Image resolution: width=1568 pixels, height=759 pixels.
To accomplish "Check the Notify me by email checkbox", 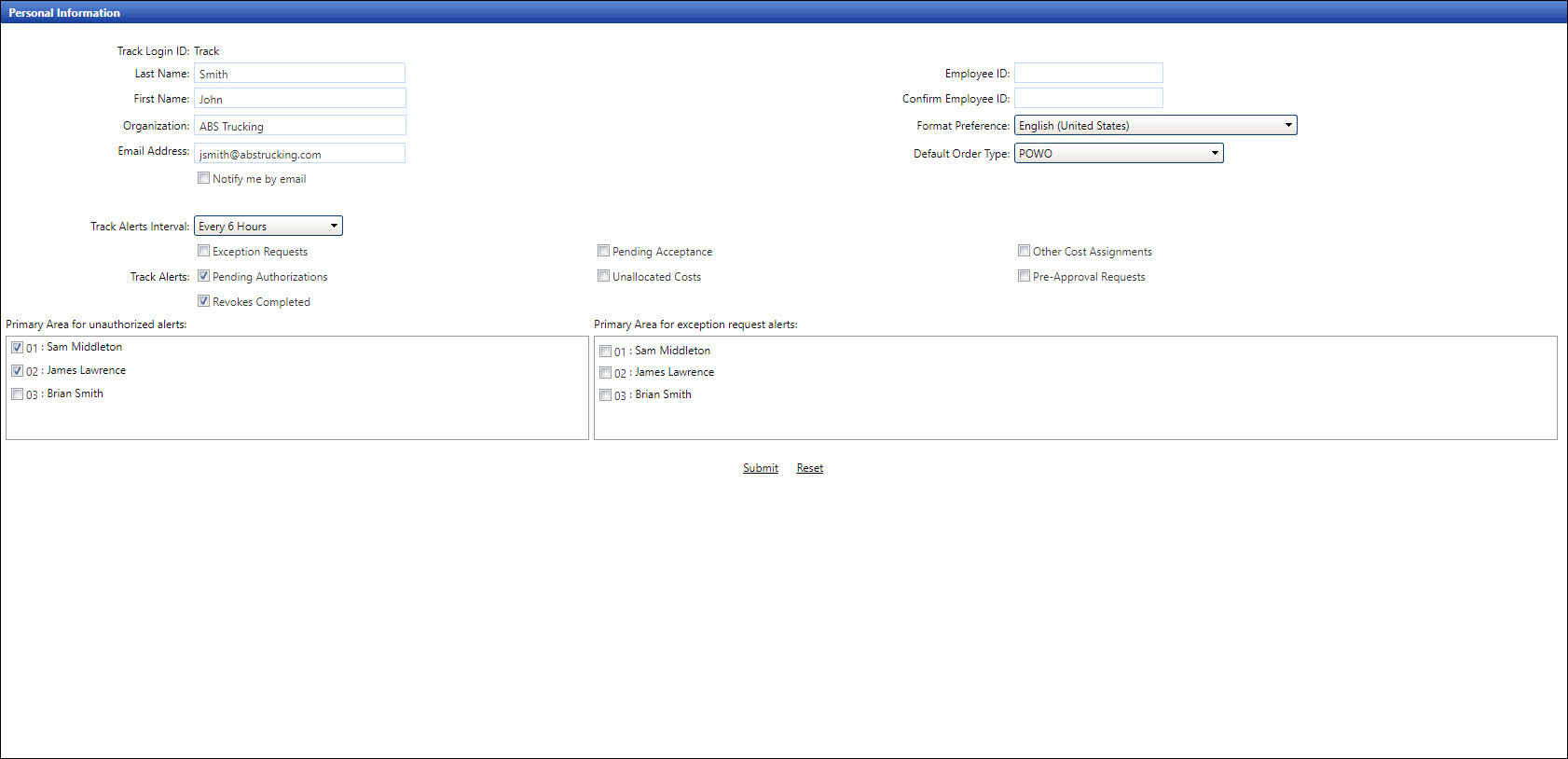I will pyautogui.click(x=203, y=178).
